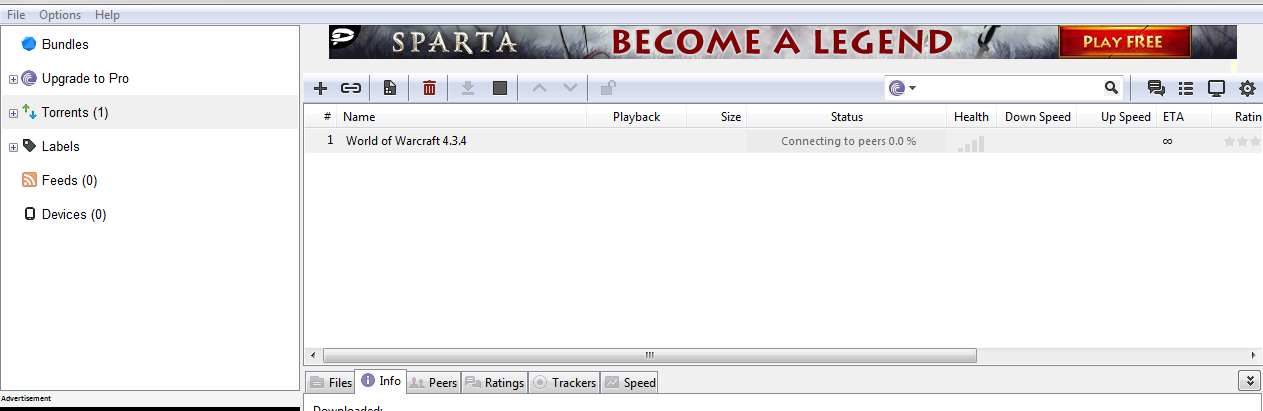Image resolution: width=1263 pixels, height=411 pixels.
Task: Sort by the Status column header
Action: tap(846, 116)
